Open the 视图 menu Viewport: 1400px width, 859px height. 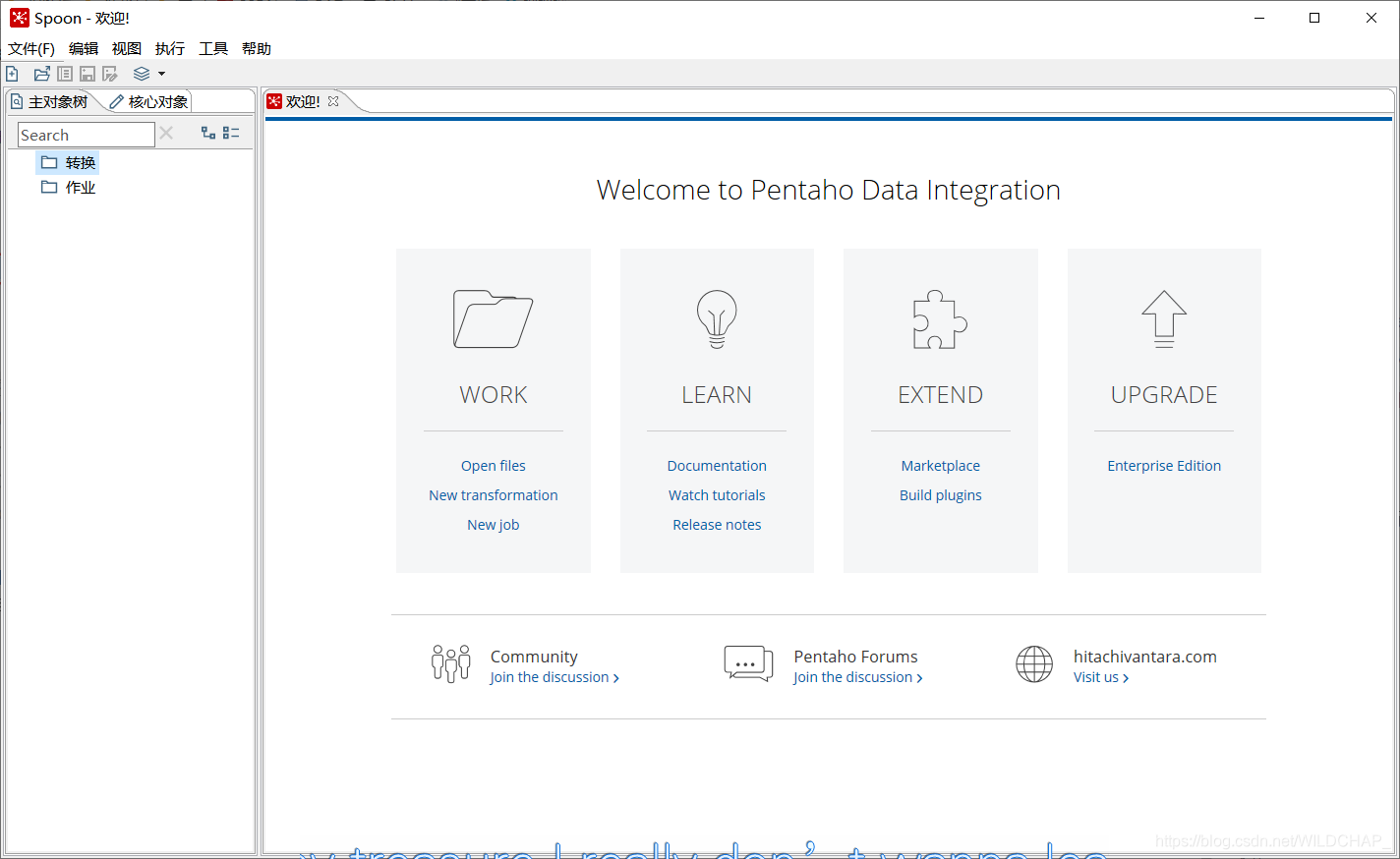click(x=127, y=48)
